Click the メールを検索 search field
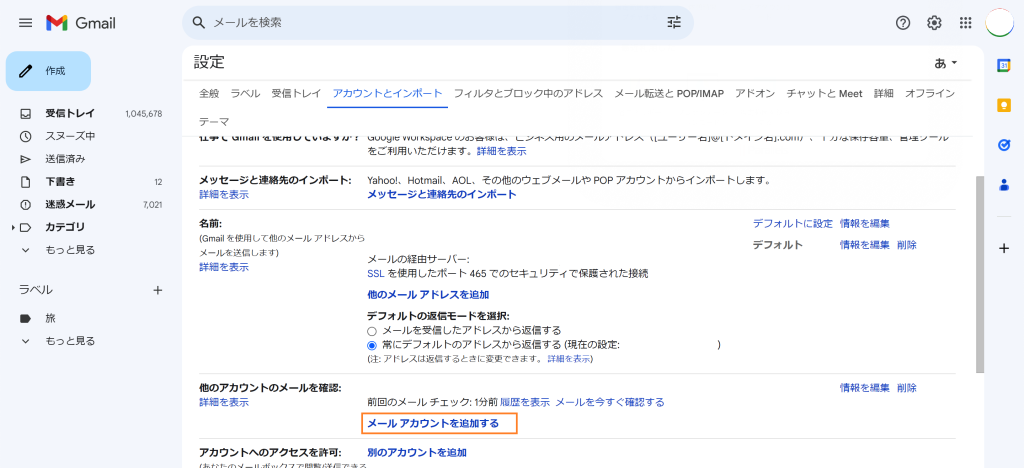Image resolution: width=1024 pixels, height=468 pixels. tap(438, 23)
